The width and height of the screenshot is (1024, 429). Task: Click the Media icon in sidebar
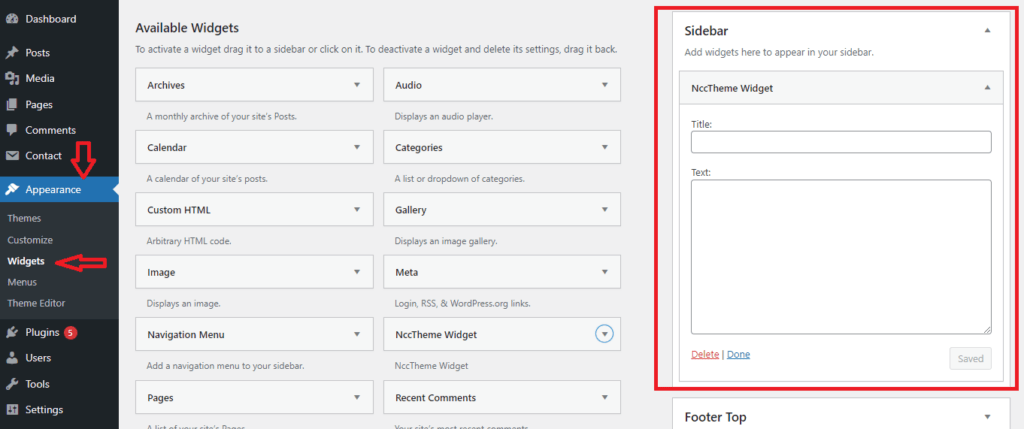click(12, 78)
